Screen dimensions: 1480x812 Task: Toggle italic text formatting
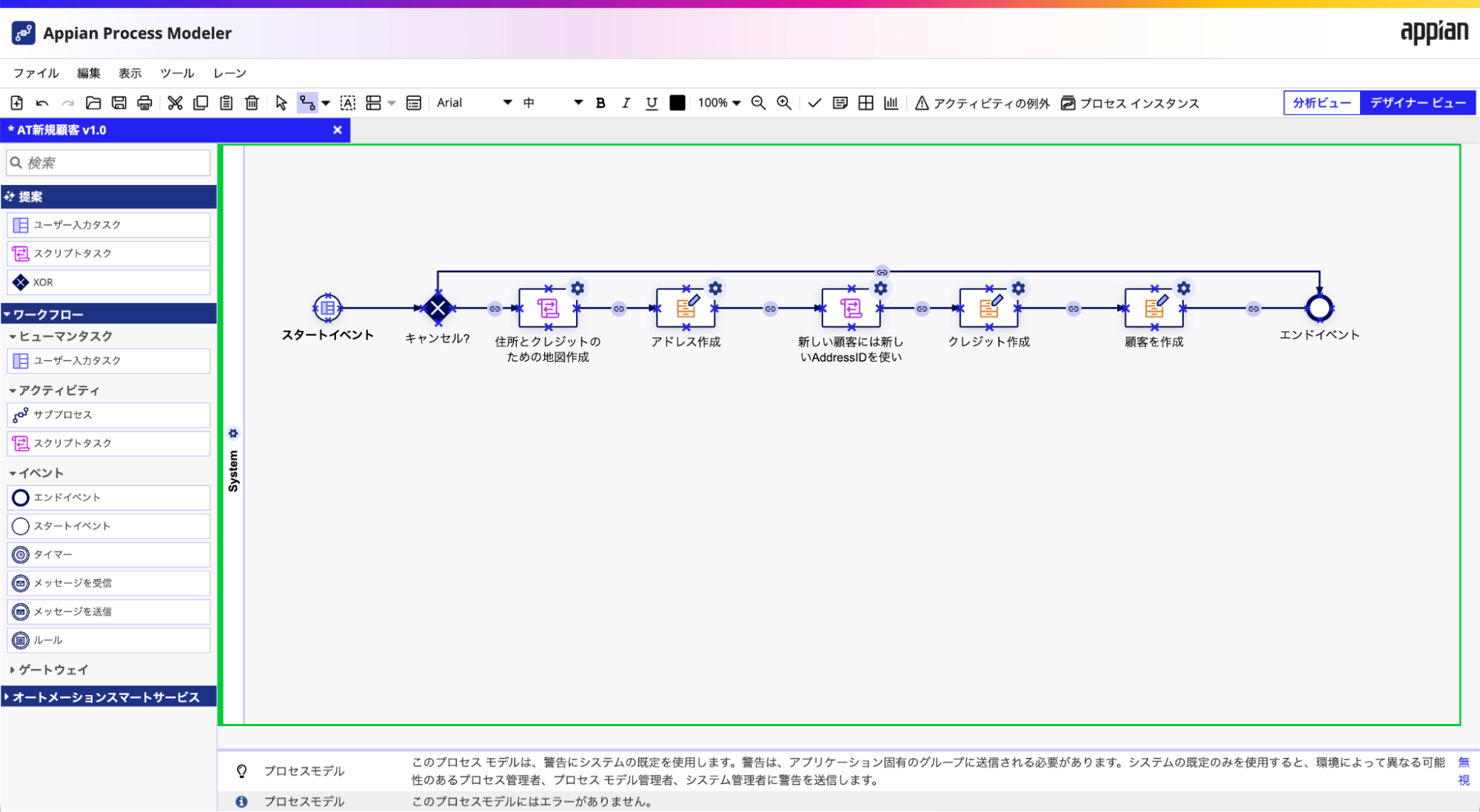[x=626, y=103]
